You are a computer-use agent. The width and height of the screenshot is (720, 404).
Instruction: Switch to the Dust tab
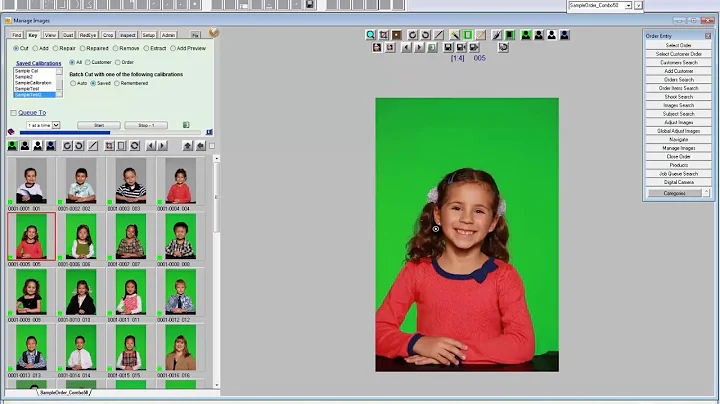coord(68,35)
